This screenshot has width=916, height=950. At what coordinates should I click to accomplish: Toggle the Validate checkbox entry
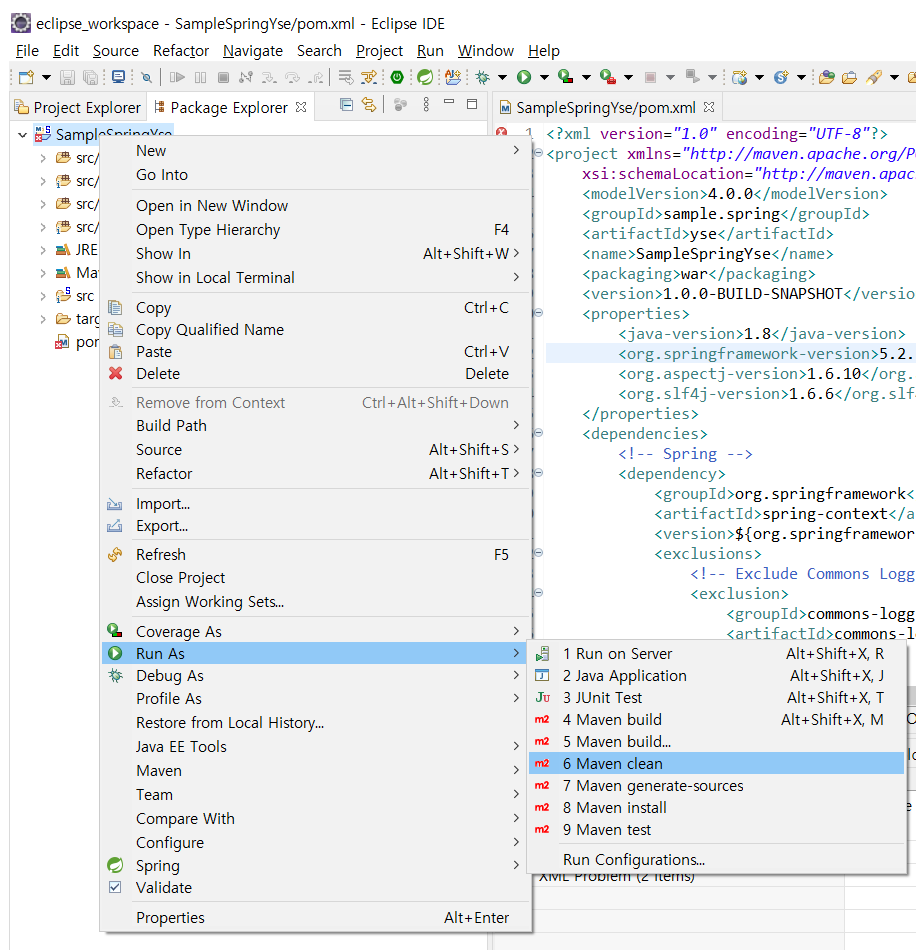[317, 888]
